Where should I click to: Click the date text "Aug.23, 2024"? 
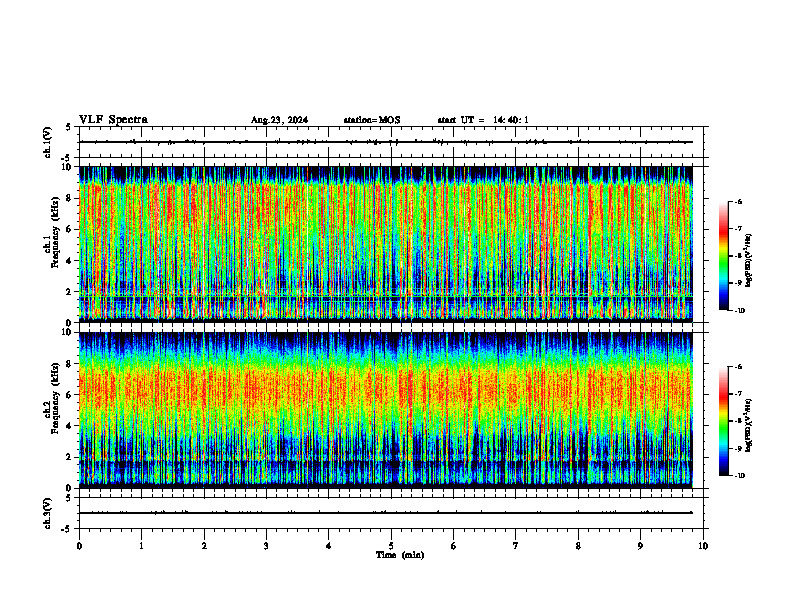point(279,120)
